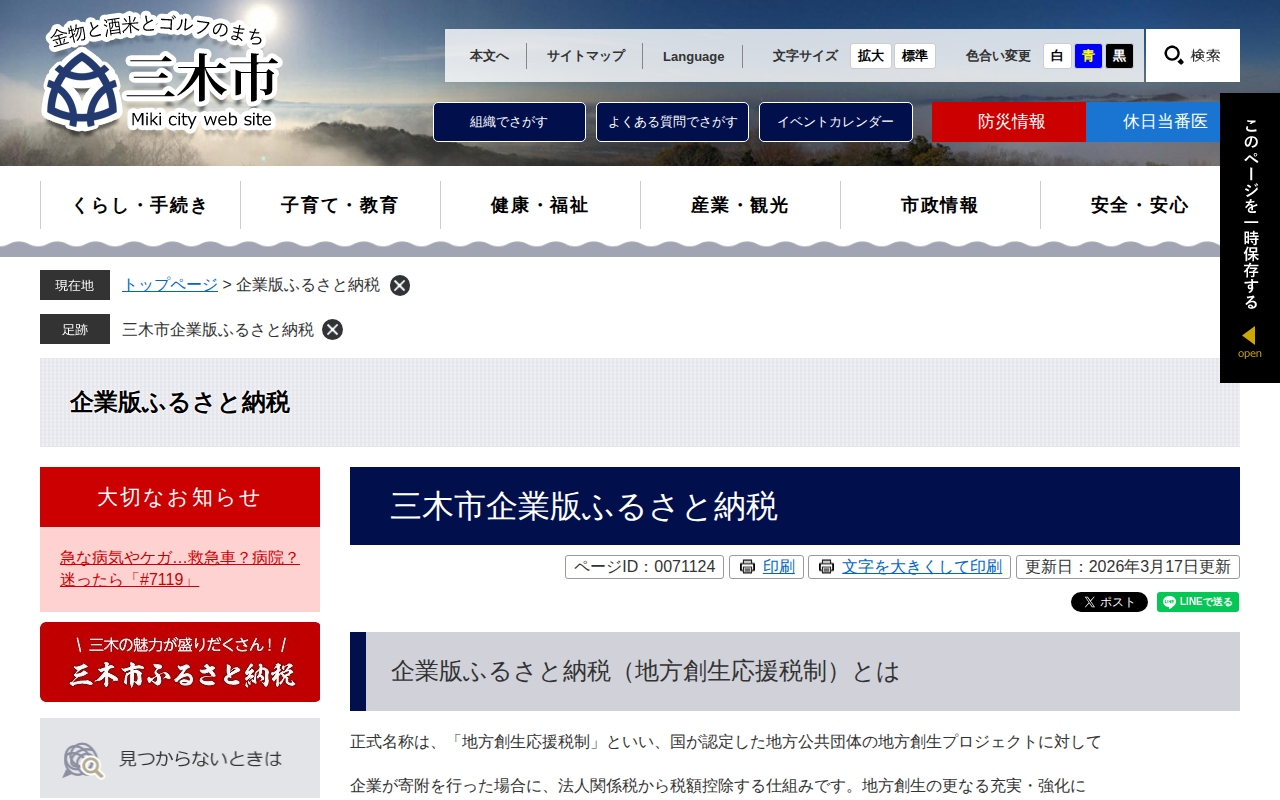Select white color scheme 白

pyautogui.click(x=1057, y=56)
